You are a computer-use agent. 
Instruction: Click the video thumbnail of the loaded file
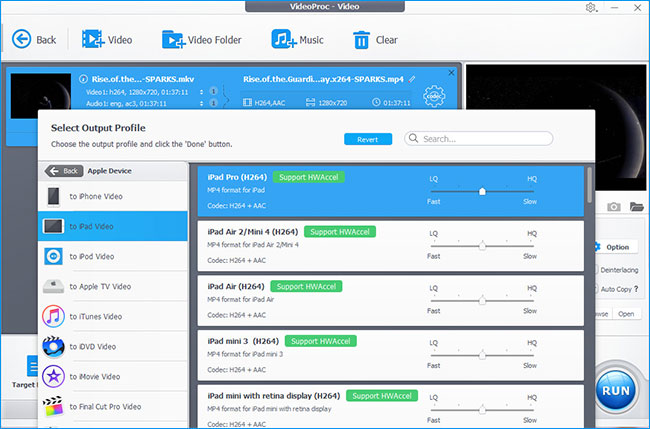[41, 96]
